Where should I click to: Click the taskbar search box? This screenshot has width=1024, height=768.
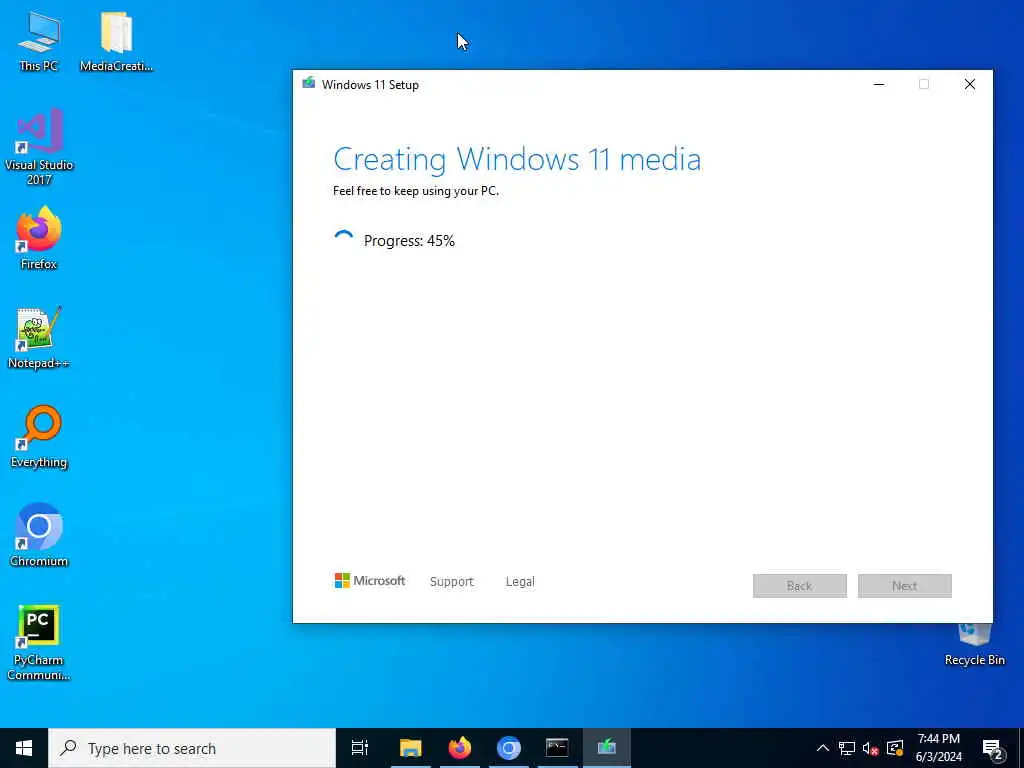[x=192, y=748]
